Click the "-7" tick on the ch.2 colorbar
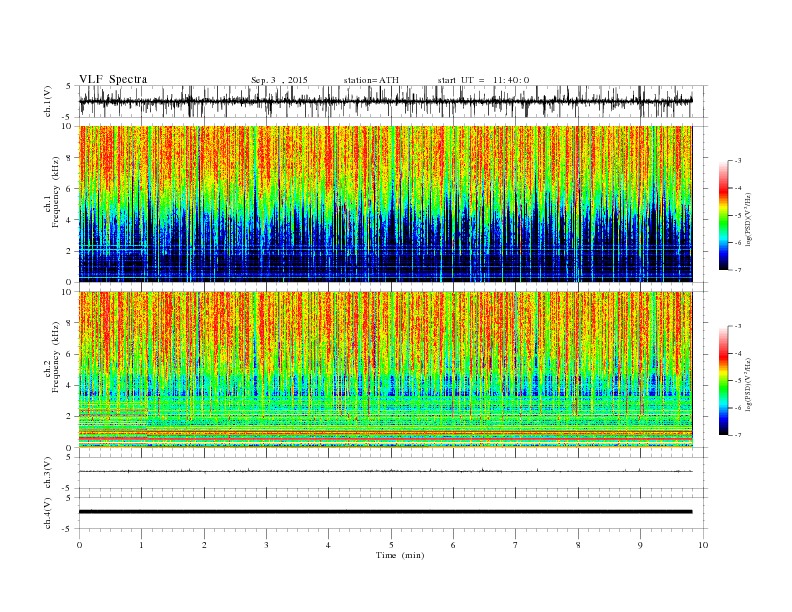The image size is (792, 612). pyautogui.click(x=738, y=435)
